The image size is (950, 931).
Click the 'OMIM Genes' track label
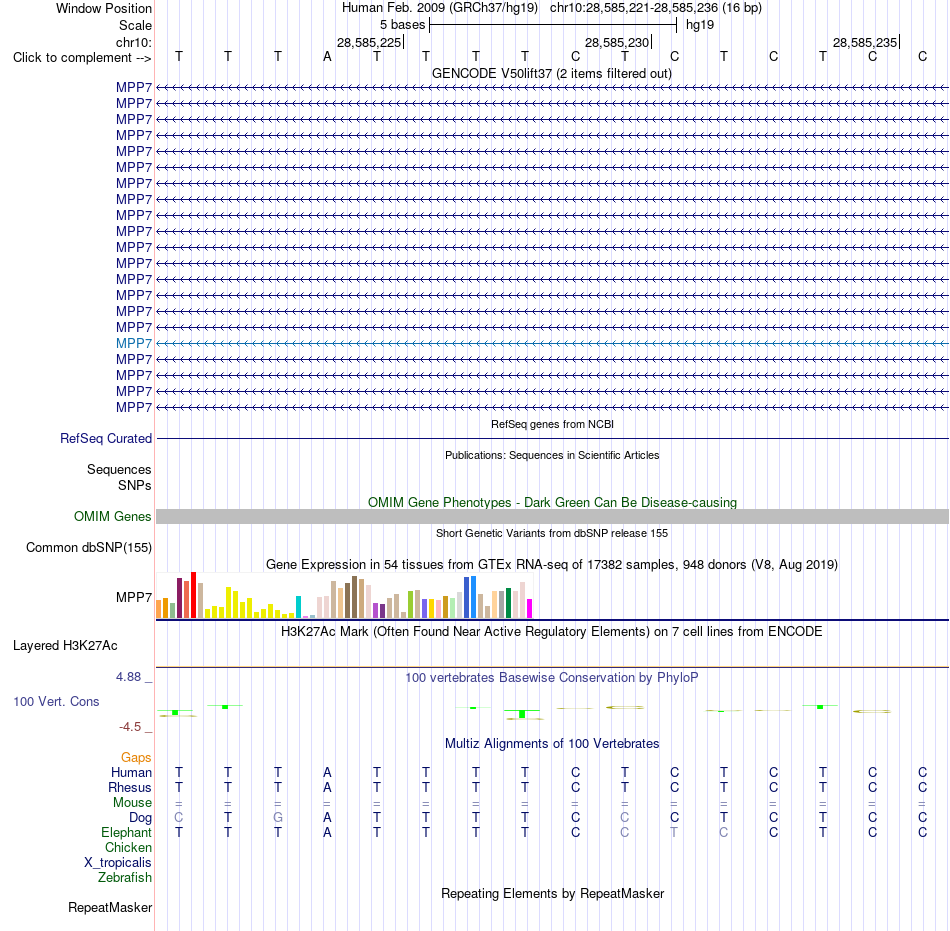[x=112, y=517]
